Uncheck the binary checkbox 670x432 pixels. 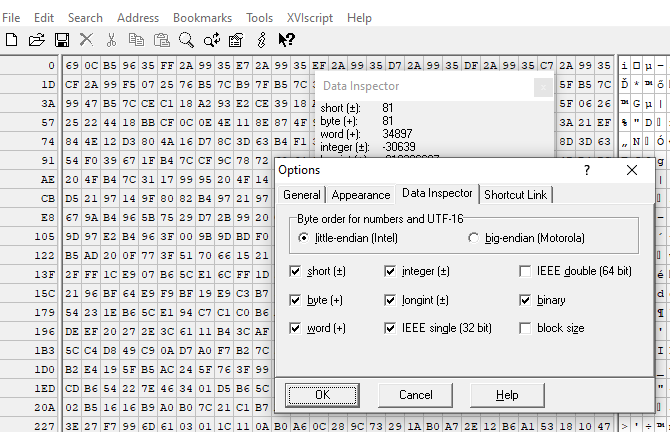[x=525, y=300]
